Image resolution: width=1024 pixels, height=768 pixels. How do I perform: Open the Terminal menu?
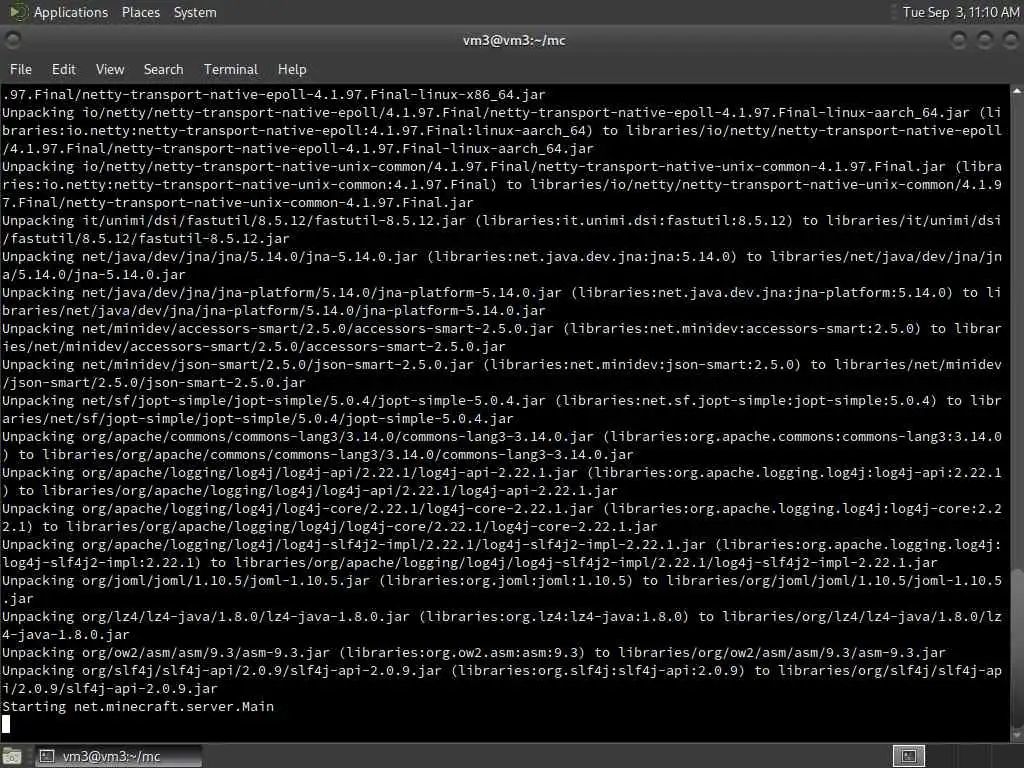(x=231, y=69)
